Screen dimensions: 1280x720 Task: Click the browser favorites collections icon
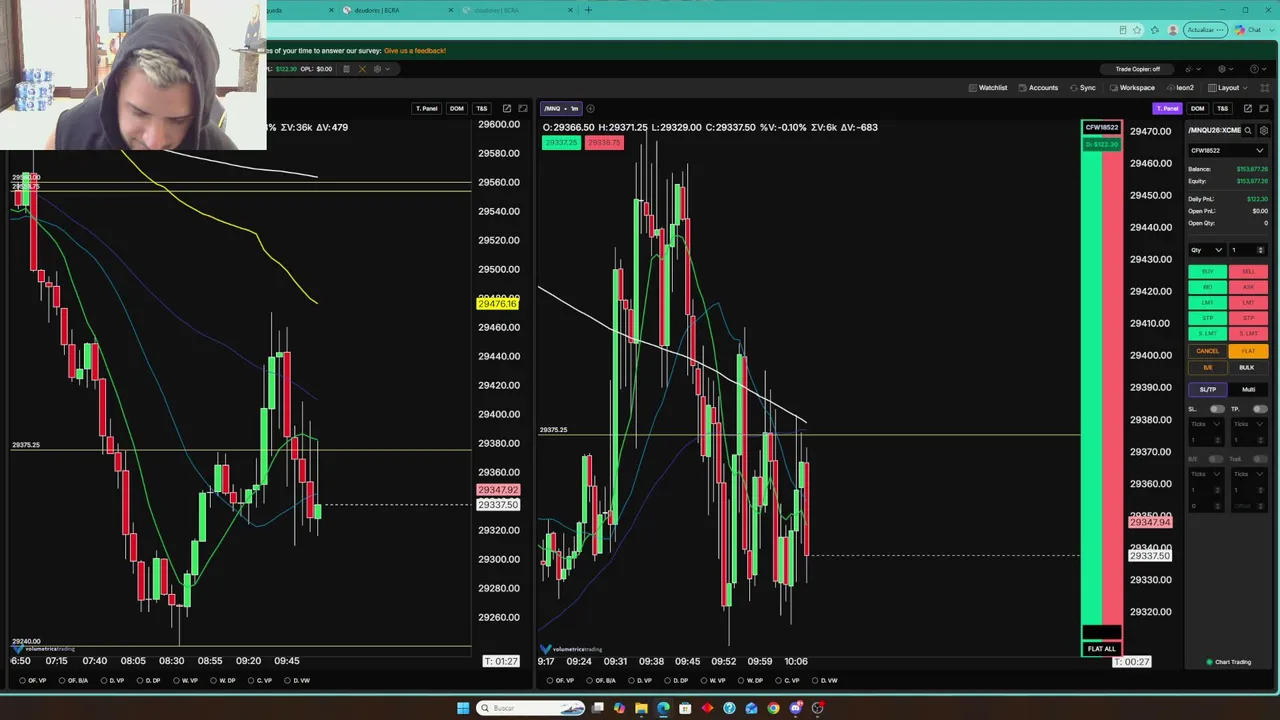coord(1155,30)
